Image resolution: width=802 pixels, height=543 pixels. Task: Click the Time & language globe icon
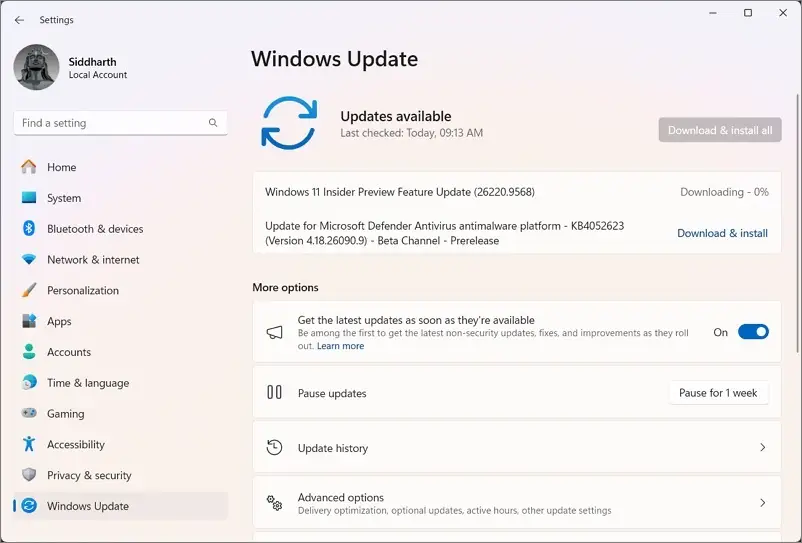pos(29,382)
